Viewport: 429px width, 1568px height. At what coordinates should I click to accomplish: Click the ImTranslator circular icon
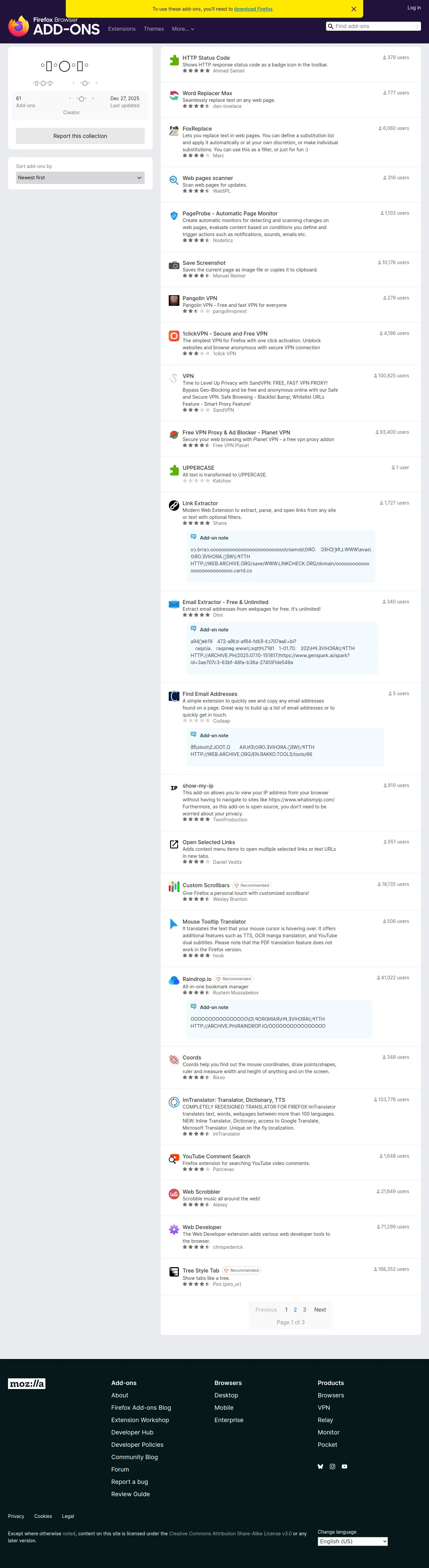coord(174,1102)
